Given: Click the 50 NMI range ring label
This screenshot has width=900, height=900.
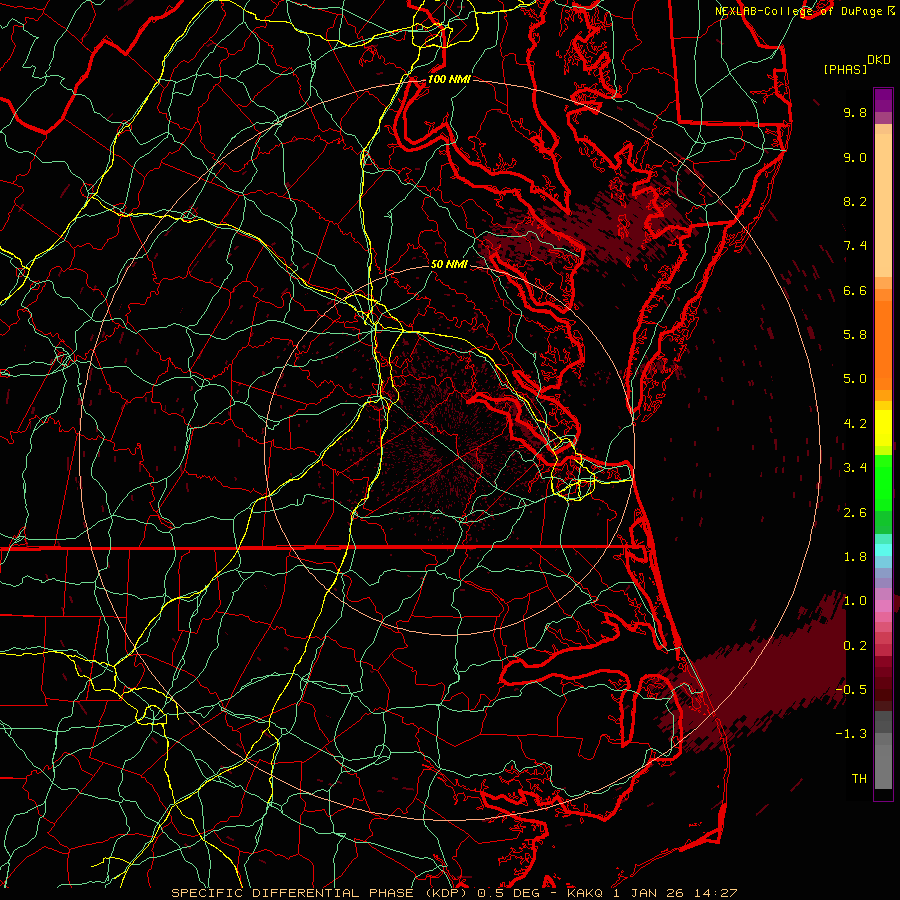Looking at the screenshot, I should click(449, 264).
